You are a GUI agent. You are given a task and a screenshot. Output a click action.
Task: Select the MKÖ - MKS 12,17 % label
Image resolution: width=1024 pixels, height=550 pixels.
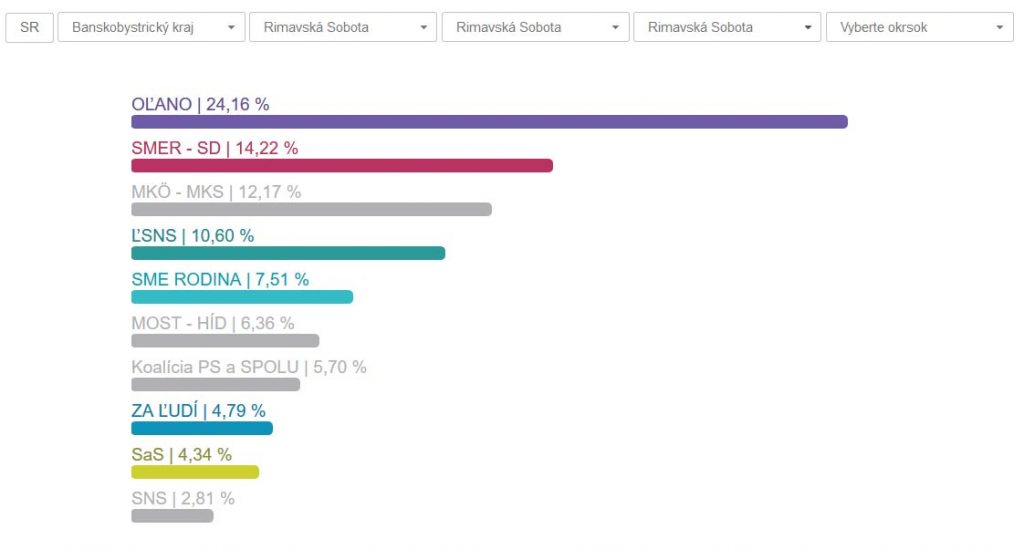coord(215,192)
